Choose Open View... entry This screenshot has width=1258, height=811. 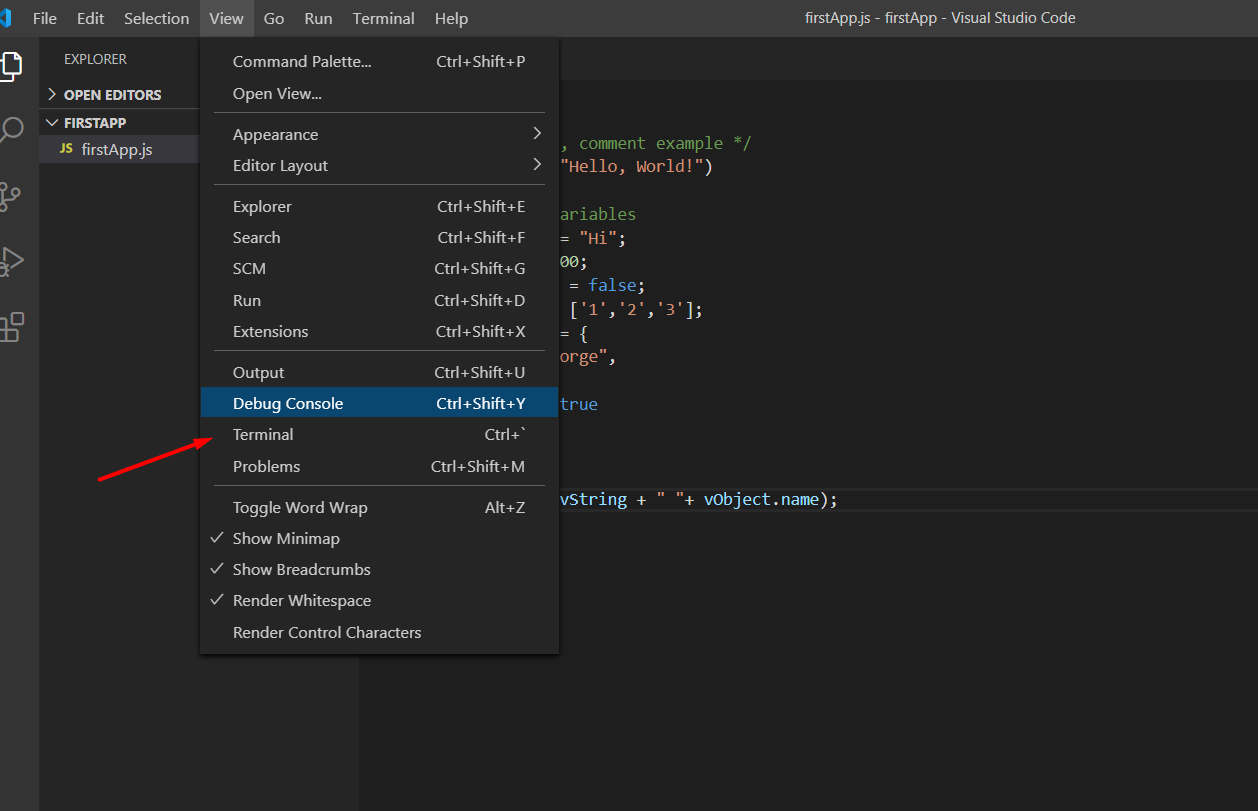tap(379, 93)
